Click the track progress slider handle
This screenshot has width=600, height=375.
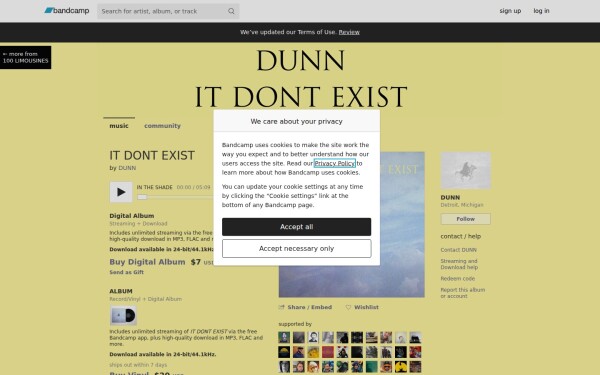tap(142, 197)
